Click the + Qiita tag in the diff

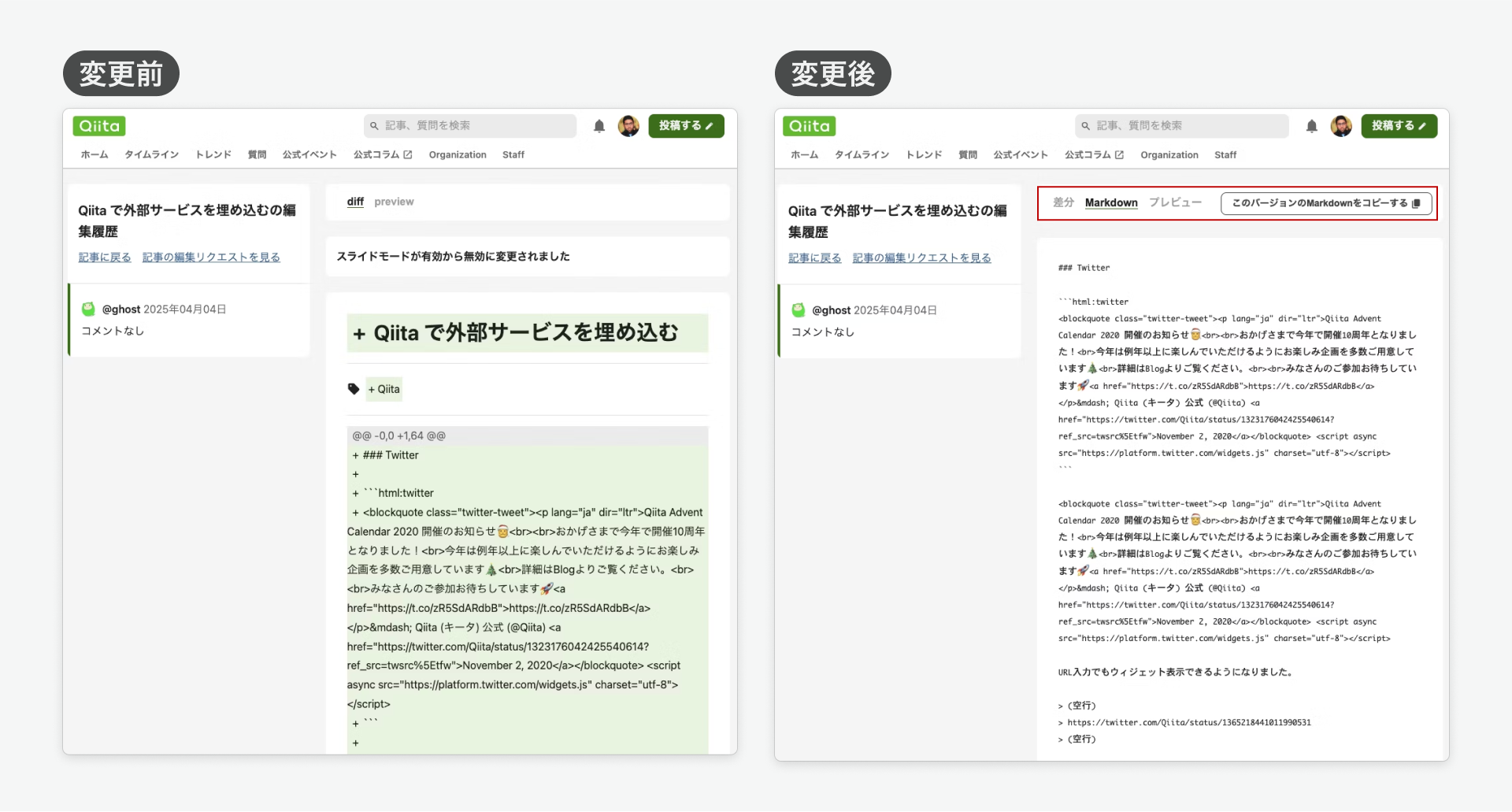(x=384, y=389)
